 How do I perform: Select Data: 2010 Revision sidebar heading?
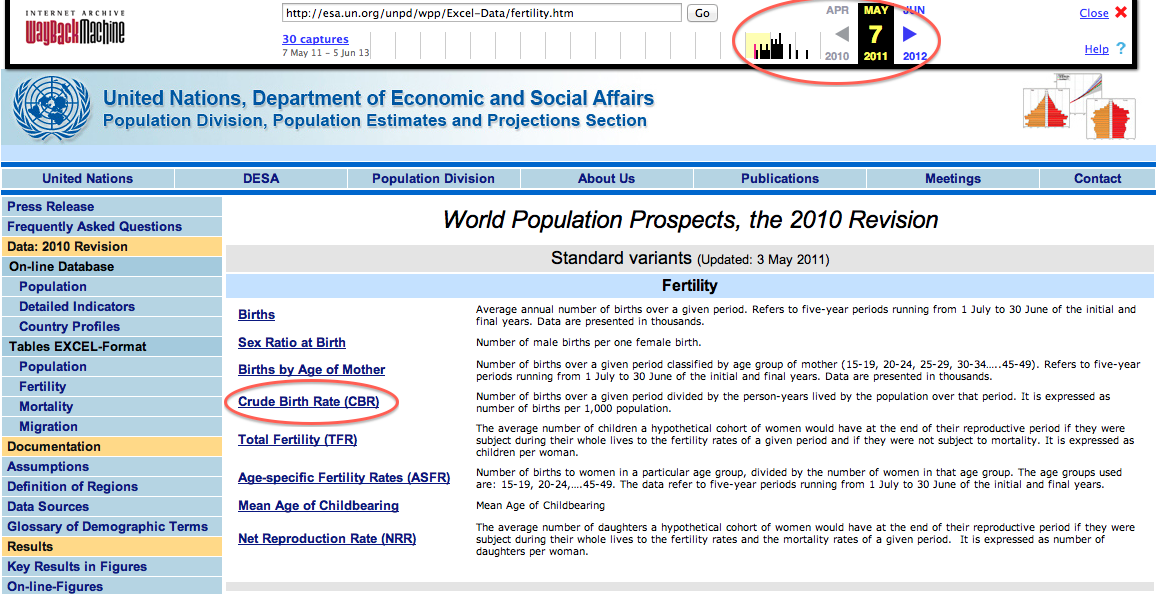click(67, 246)
